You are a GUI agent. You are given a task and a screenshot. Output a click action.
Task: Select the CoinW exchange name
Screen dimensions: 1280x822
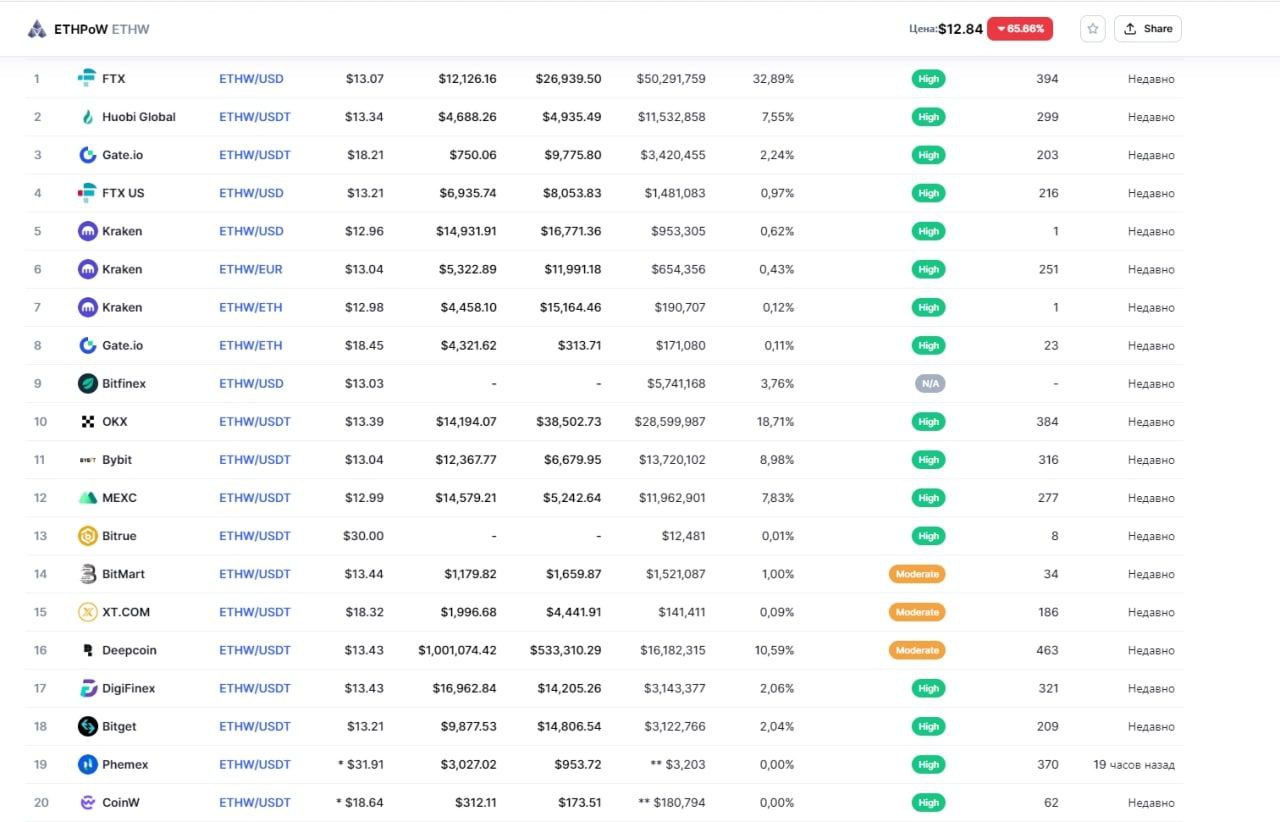[121, 802]
